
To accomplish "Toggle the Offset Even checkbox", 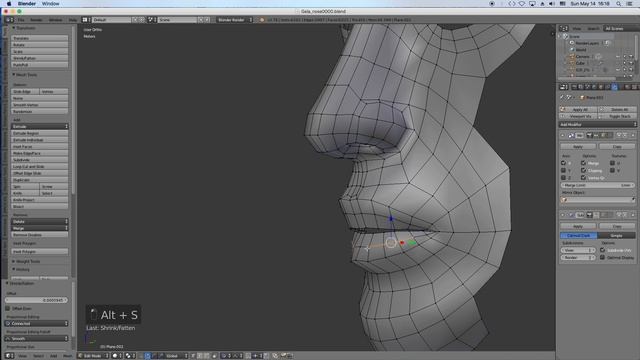I will click(x=7, y=308).
